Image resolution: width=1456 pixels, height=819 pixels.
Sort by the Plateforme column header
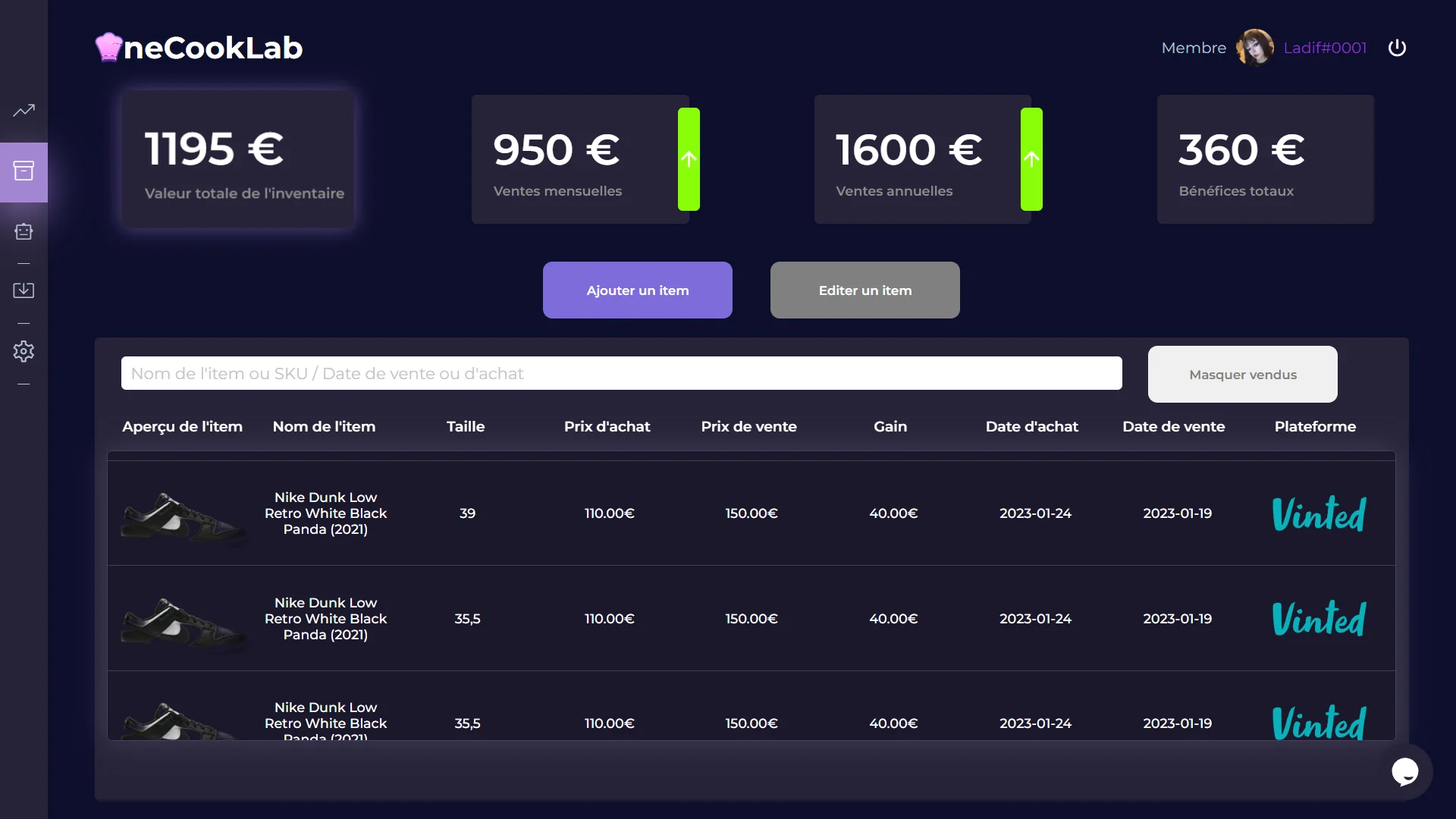click(x=1316, y=427)
